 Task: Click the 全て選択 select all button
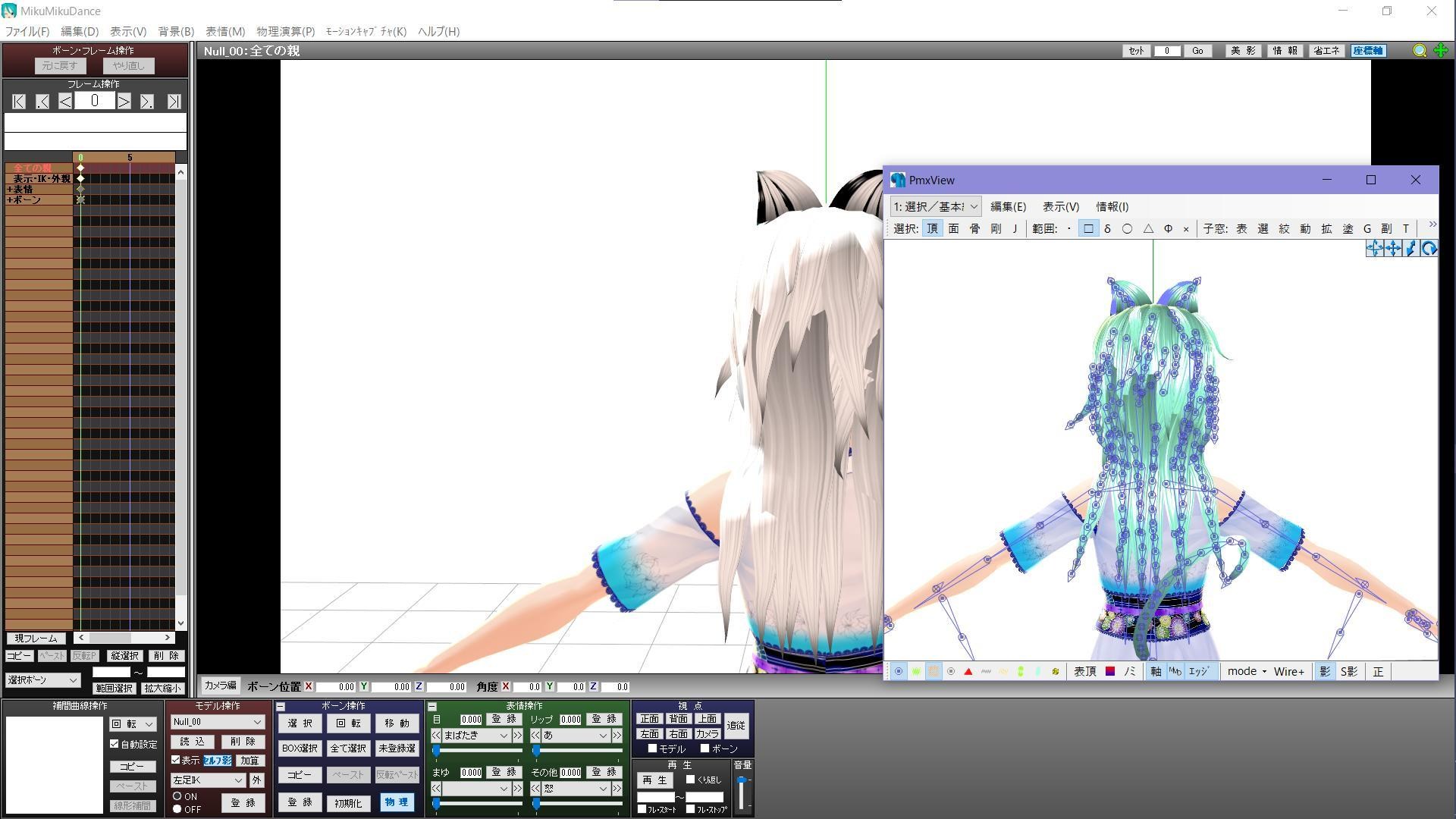(x=348, y=748)
